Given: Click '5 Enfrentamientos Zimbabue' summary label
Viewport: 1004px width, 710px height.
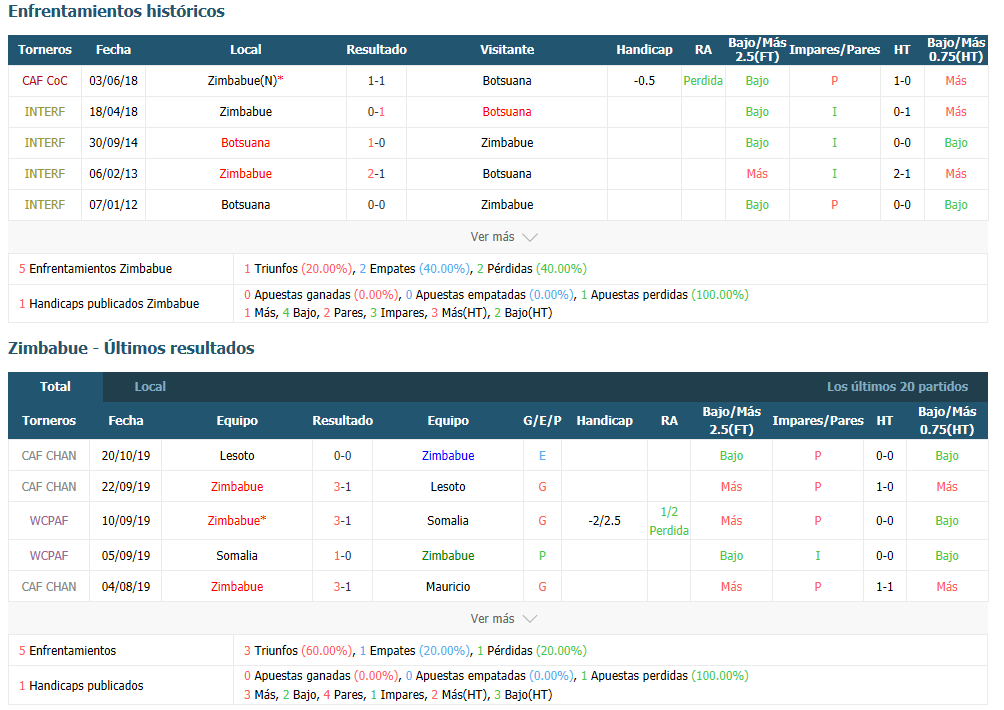Looking at the screenshot, I should pyautogui.click(x=95, y=269).
